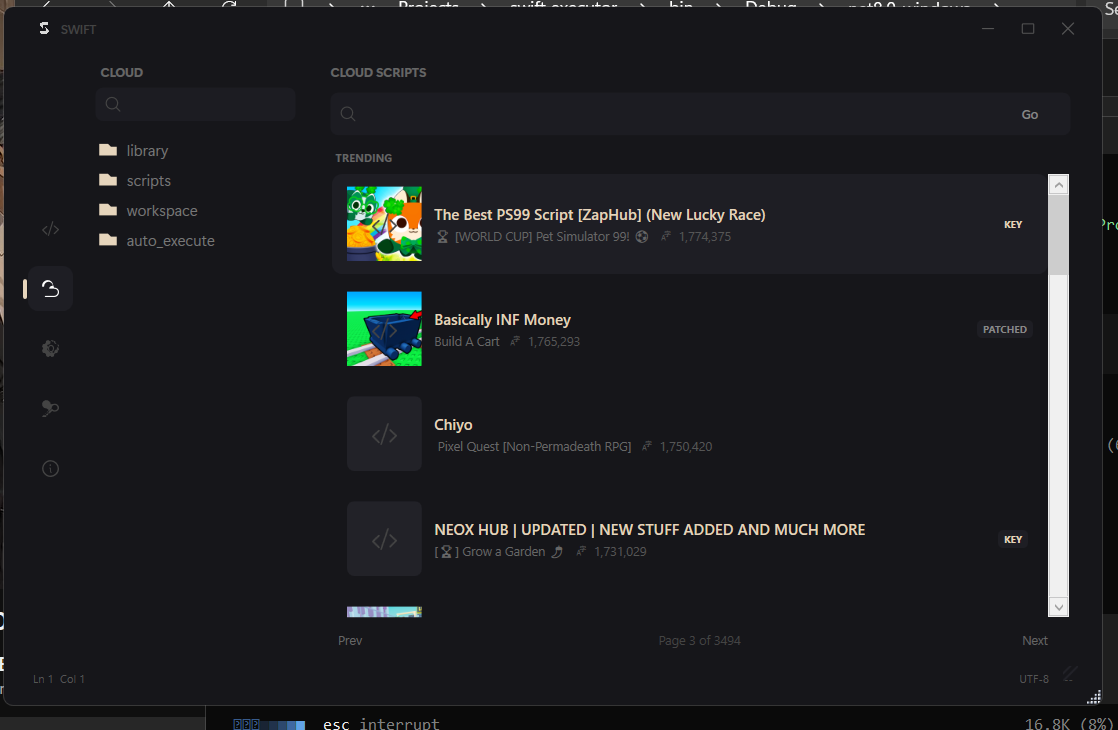Click the views icon beside 1,765,293
Screen dimensions: 1118x730
pyautogui.click(x=515, y=341)
